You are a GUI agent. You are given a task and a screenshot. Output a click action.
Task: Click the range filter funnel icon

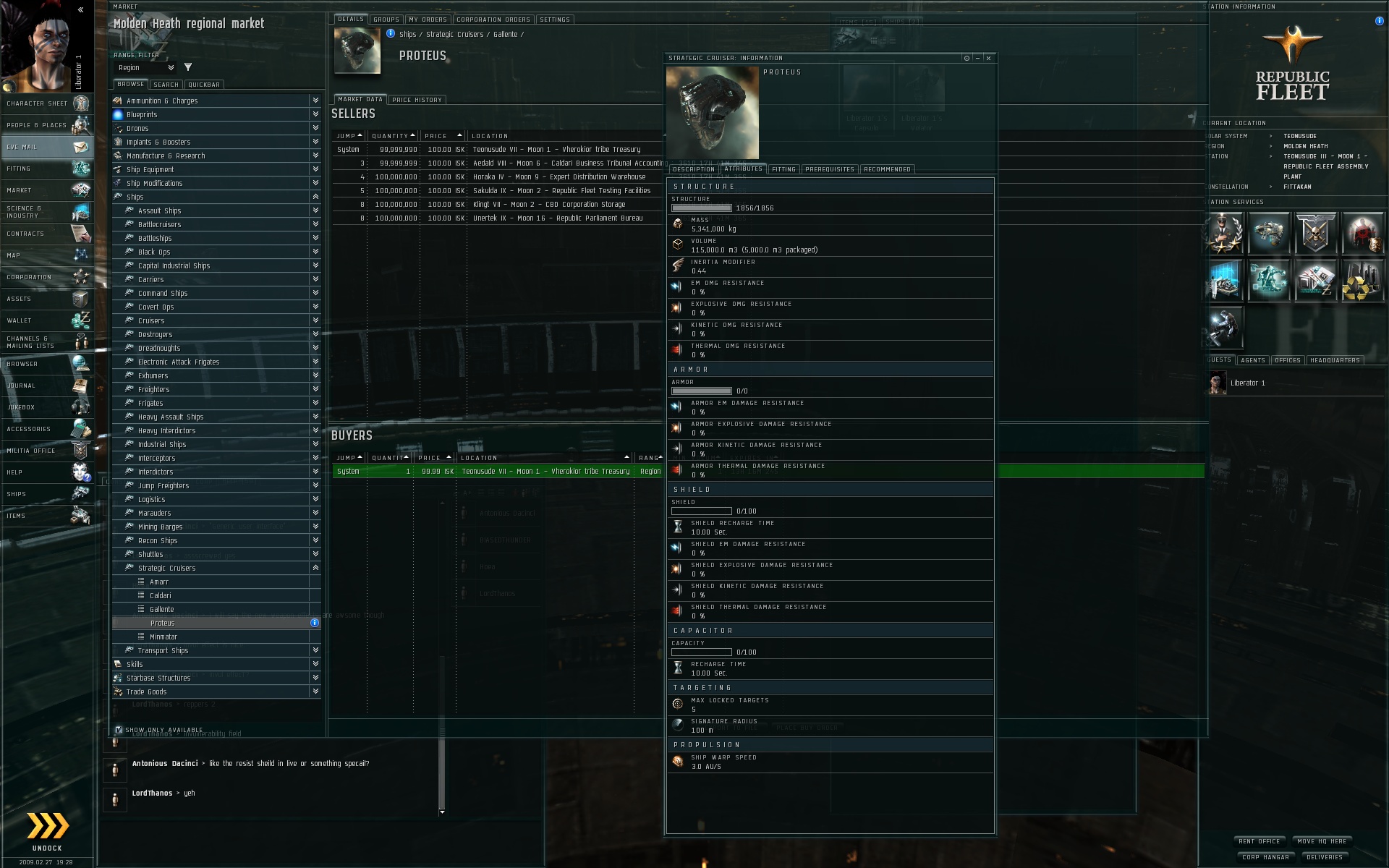(x=188, y=67)
